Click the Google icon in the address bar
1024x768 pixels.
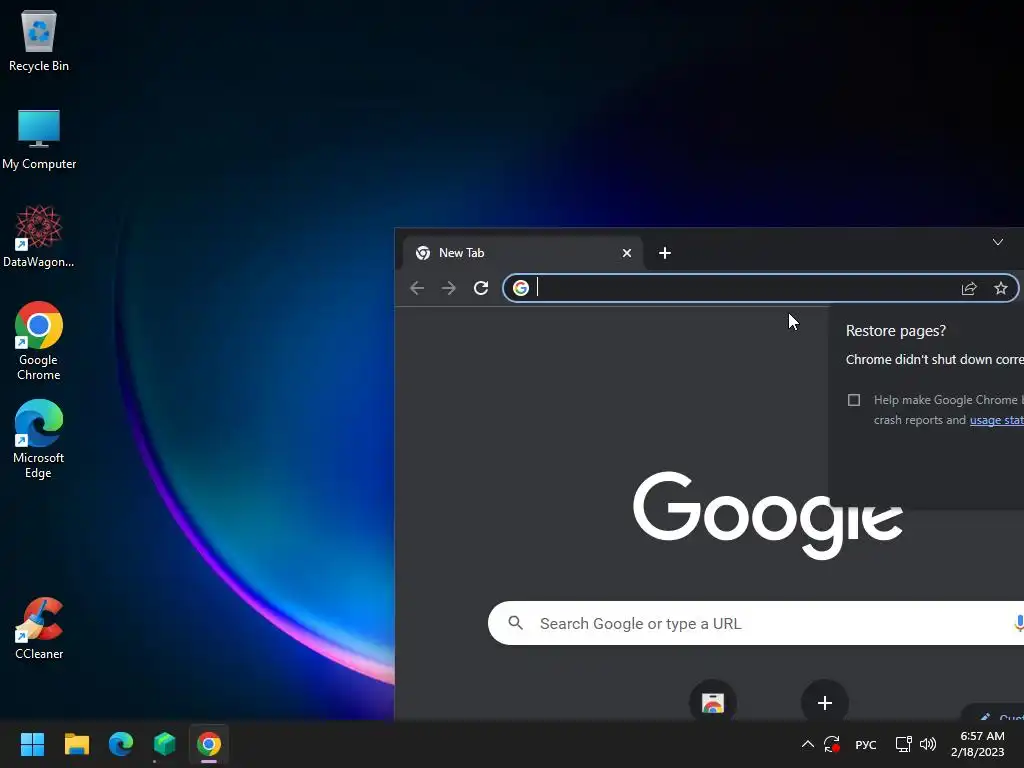(520, 288)
